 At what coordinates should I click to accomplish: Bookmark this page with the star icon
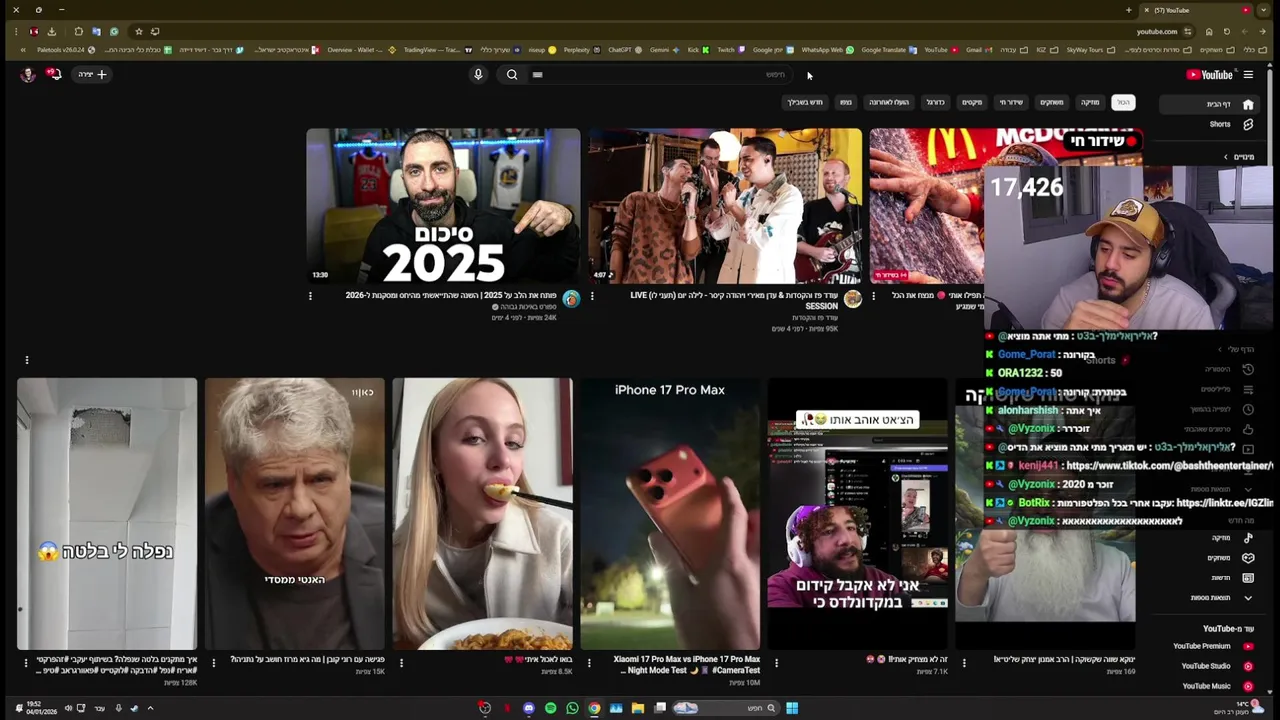139,31
